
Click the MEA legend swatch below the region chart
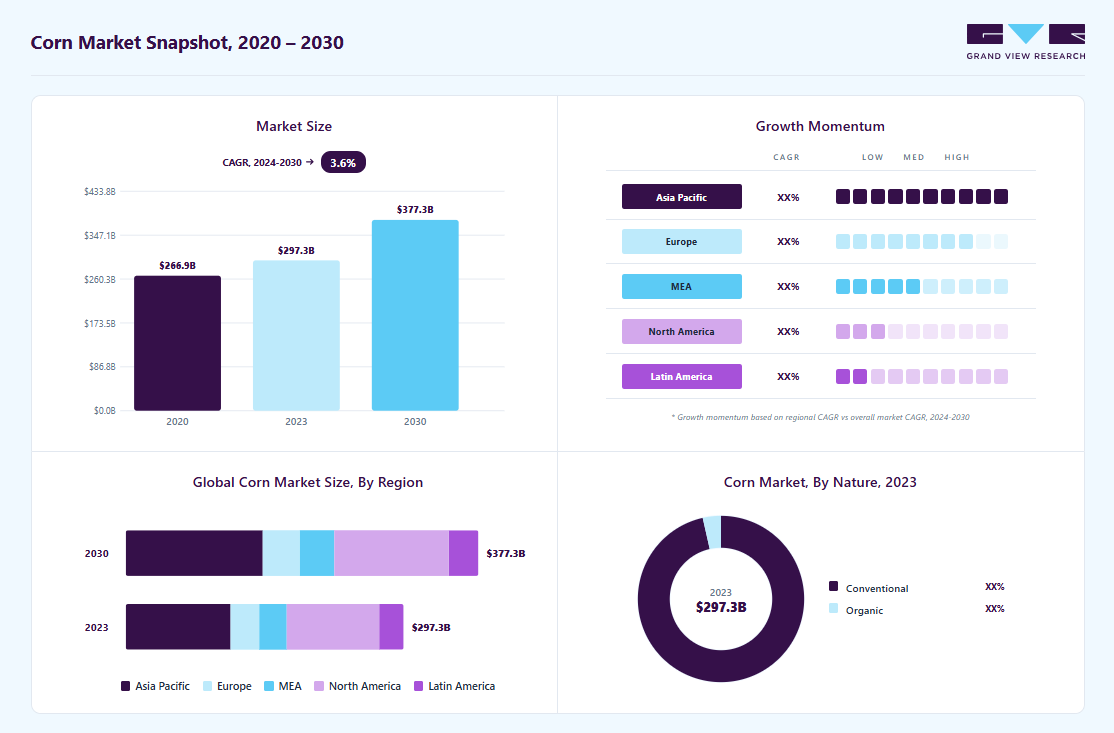point(269,686)
